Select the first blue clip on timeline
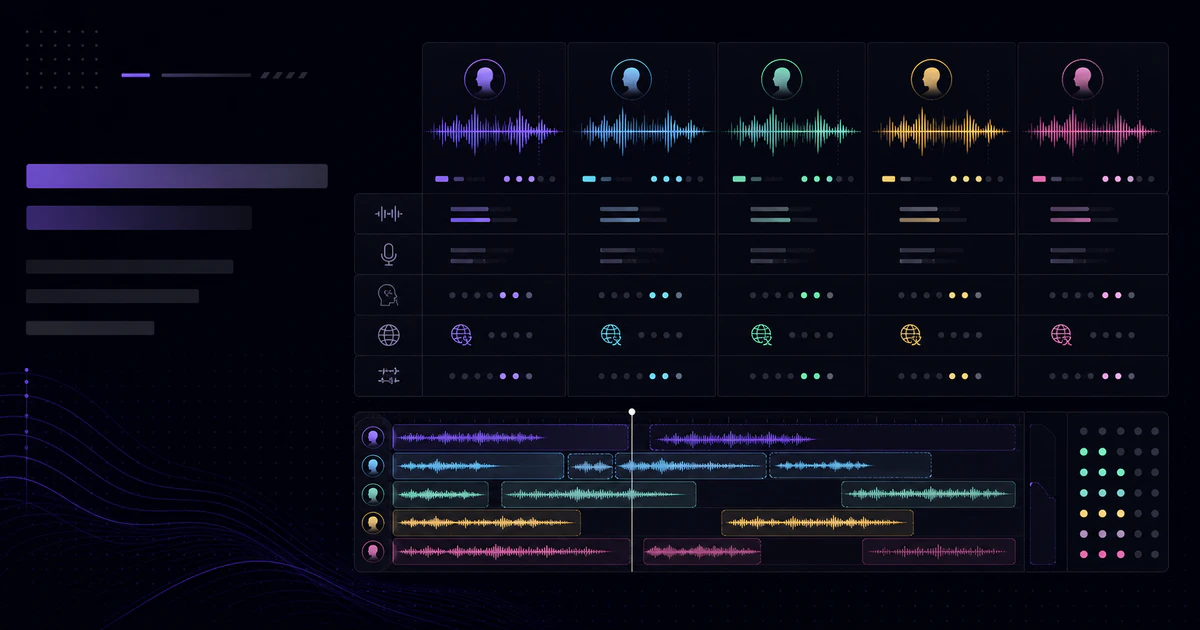This screenshot has height=630, width=1200. click(478, 465)
